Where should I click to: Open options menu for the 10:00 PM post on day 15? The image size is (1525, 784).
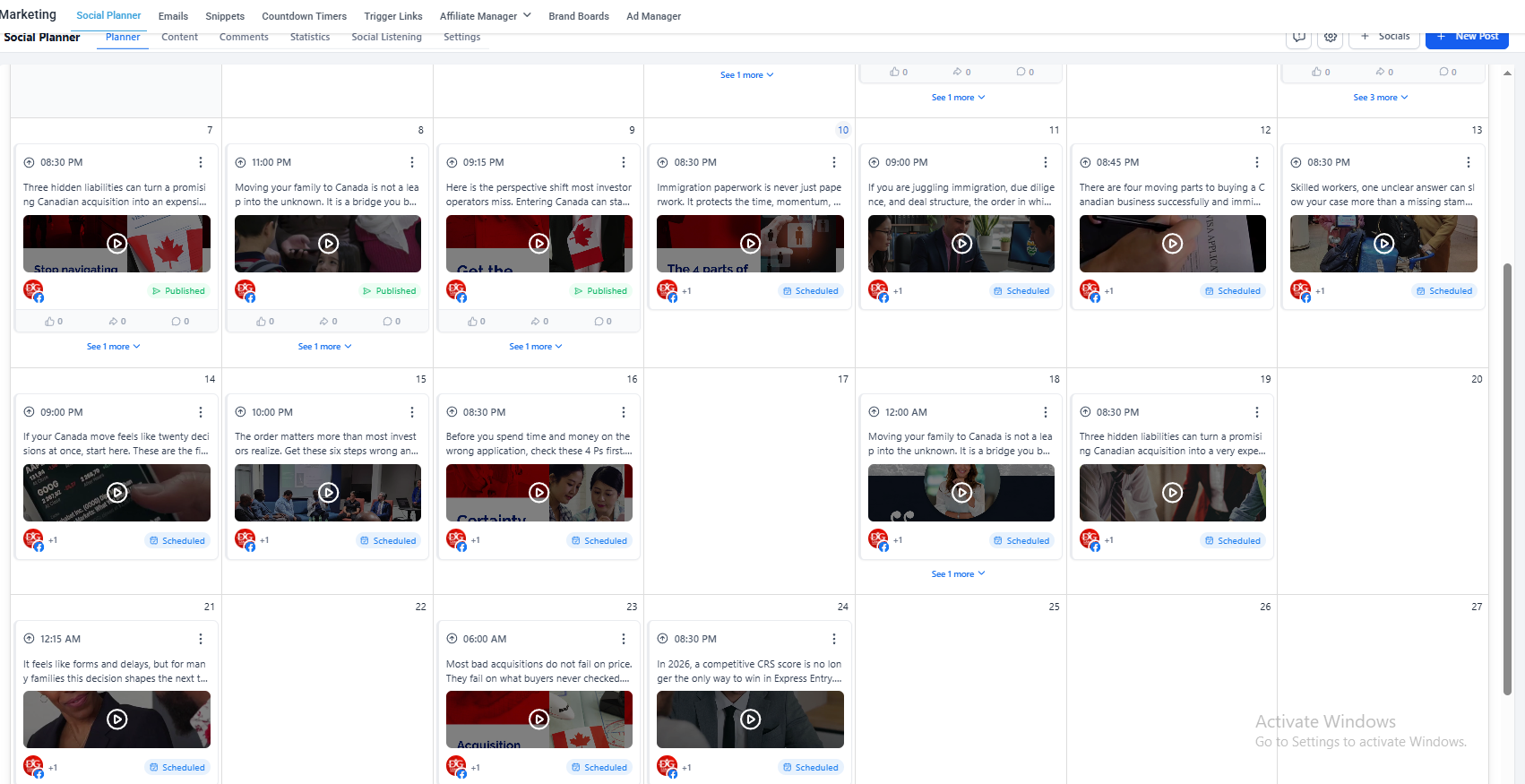tap(412, 412)
